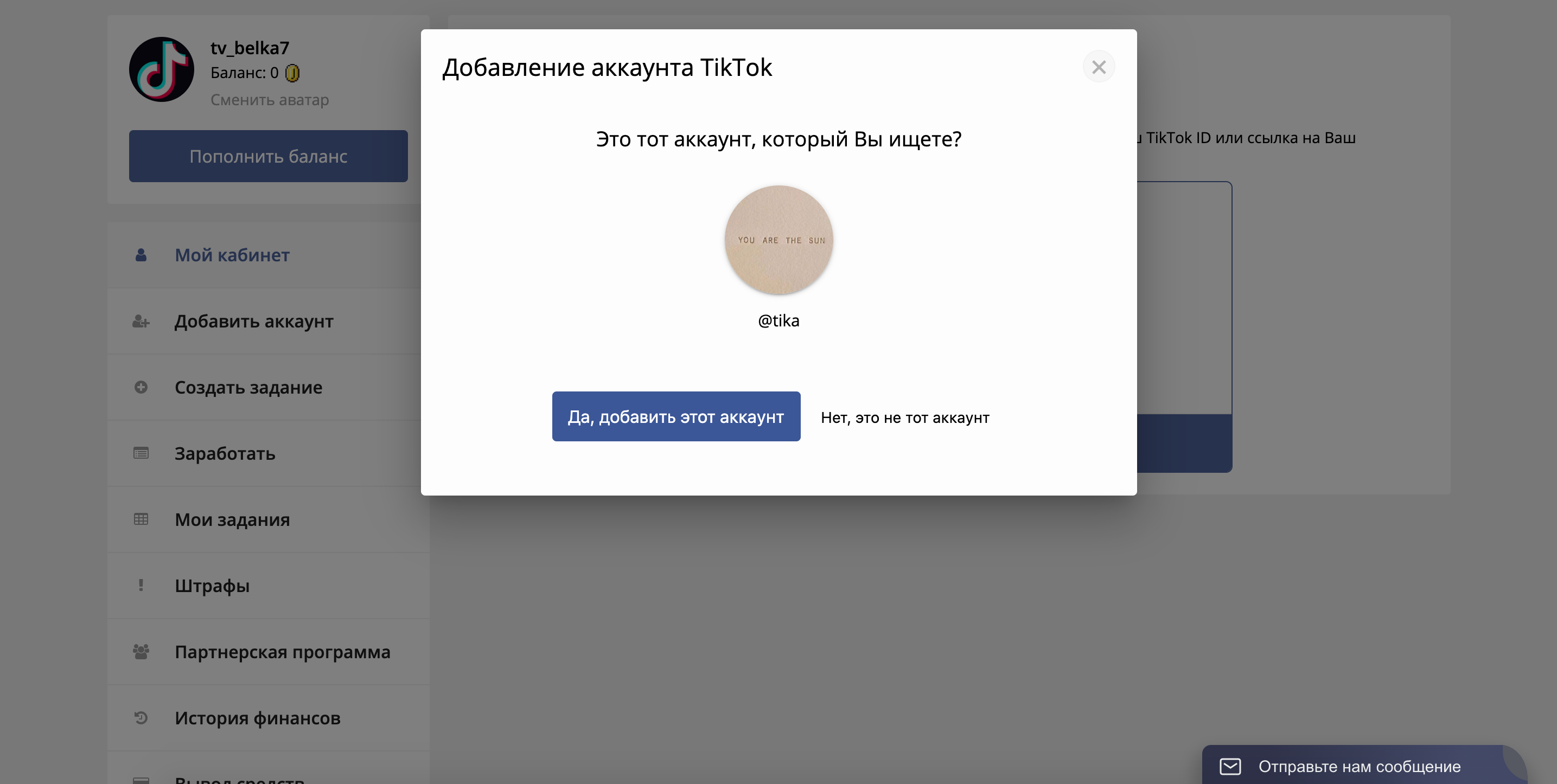This screenshot has width=1557, height=784.
Task: Open 'Партнерская программа' menu item
Action: click(x=269, y=652)
